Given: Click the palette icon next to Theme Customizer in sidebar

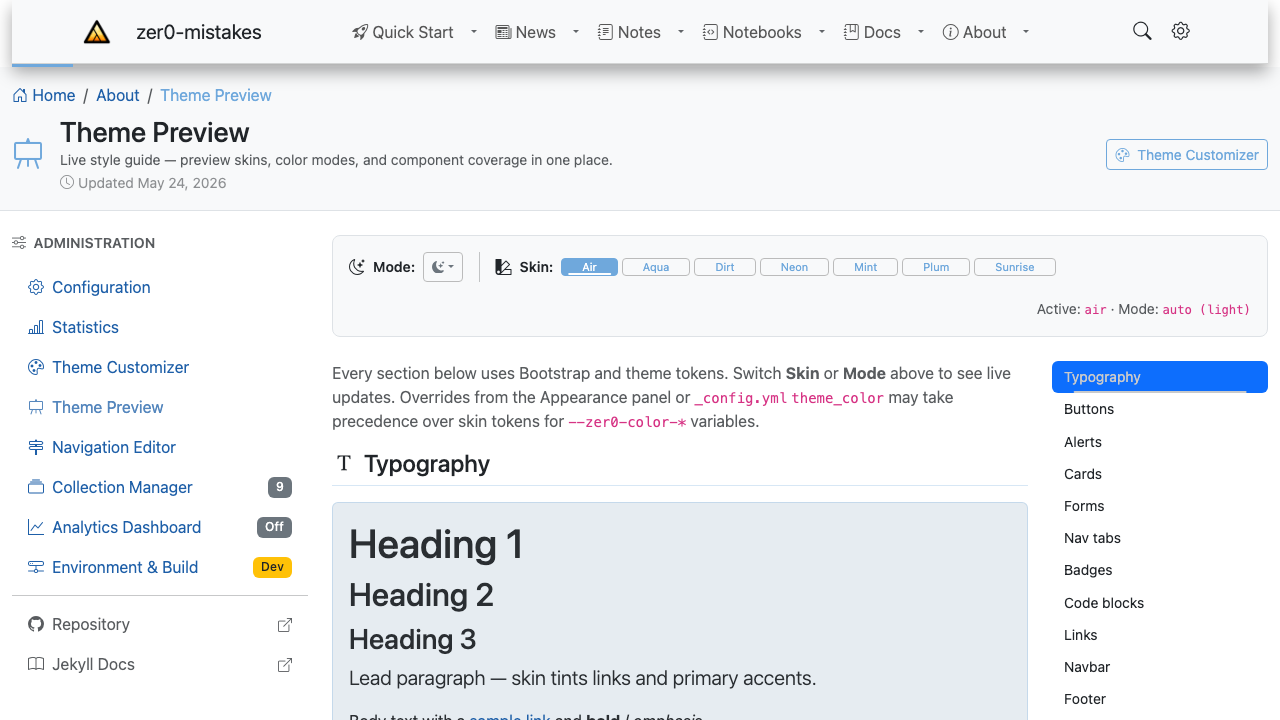Looking at the screenshot, I should coord(36,367).
